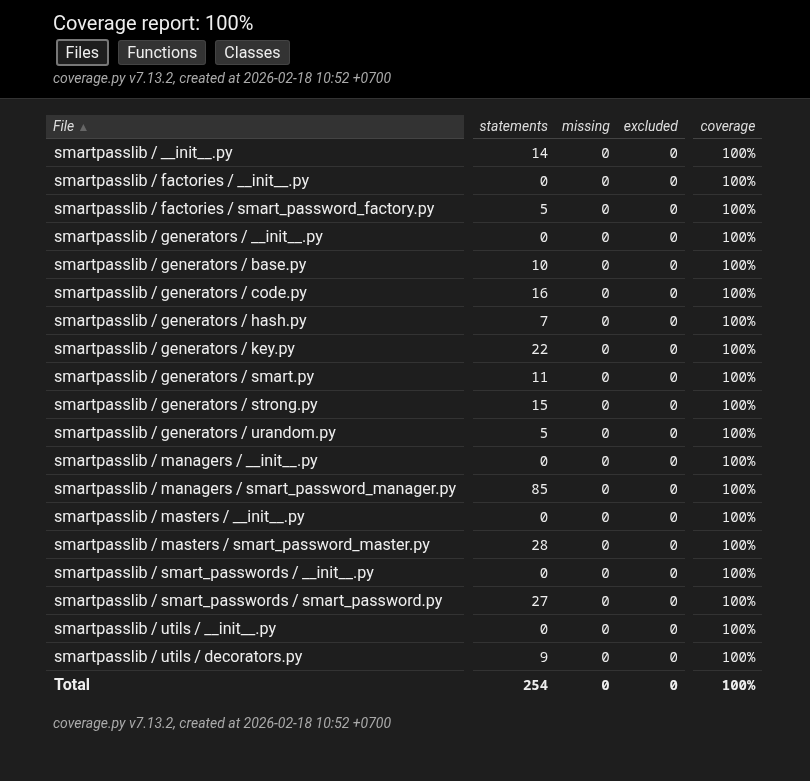Open smart_password_manager.py coverage details
Viewport: 810px width, 781px height.
[255, 488]
